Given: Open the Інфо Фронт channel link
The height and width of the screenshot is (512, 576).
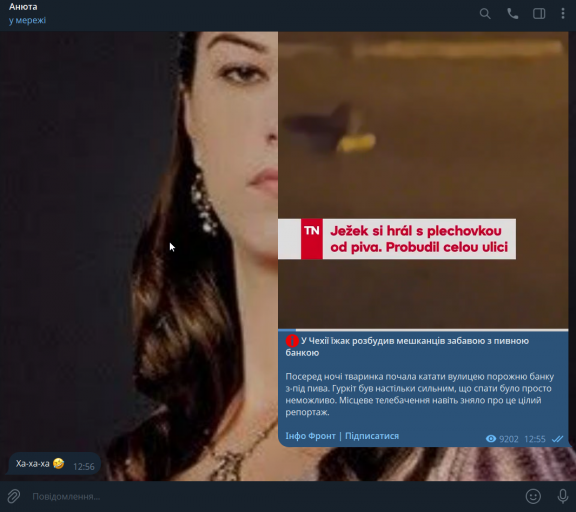Looking at the screenshot, I should click(x=310, y=436).
